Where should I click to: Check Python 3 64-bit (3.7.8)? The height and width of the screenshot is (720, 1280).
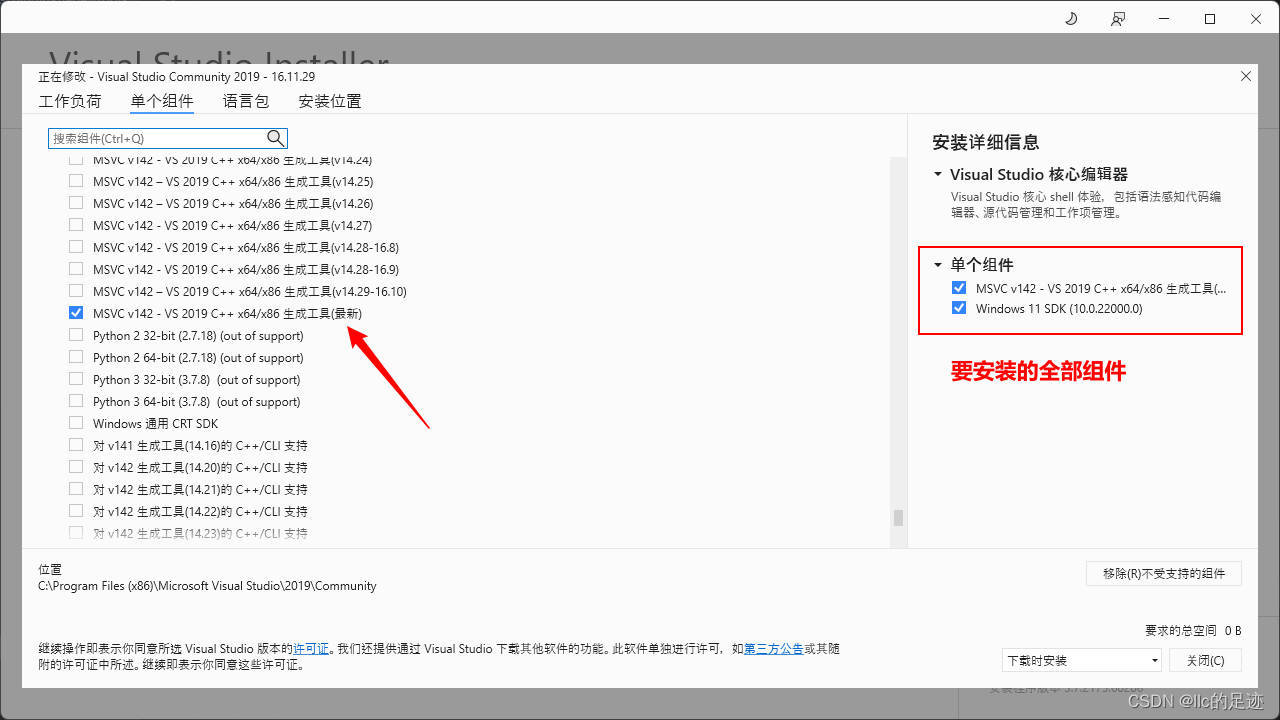[76, 401]
